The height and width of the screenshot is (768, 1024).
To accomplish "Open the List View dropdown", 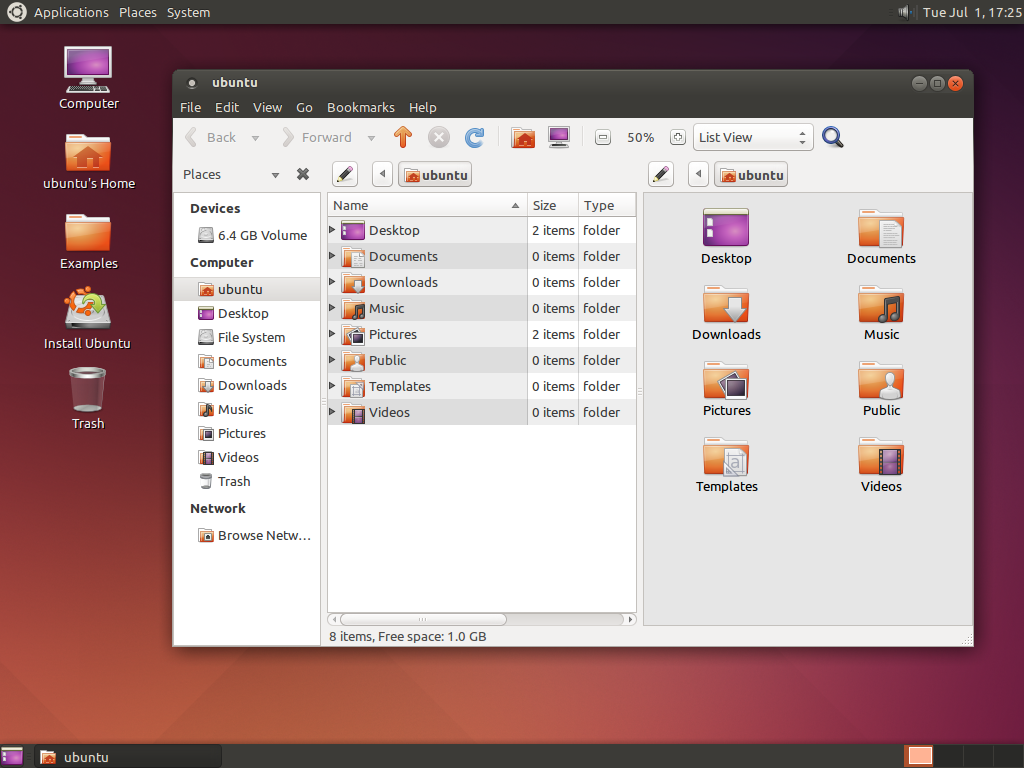I will [752, 137].
